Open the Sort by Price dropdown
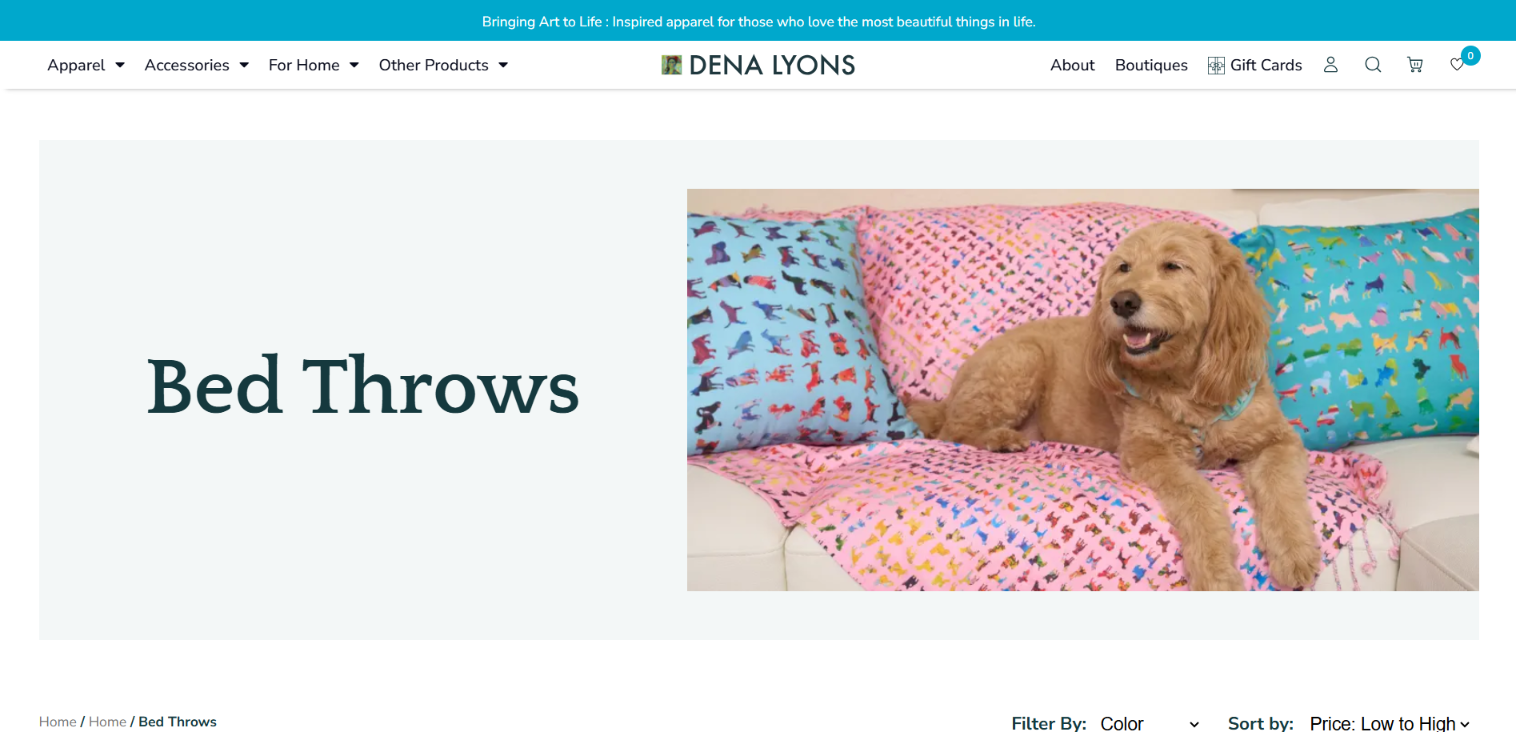 [x=1390, y=724]
